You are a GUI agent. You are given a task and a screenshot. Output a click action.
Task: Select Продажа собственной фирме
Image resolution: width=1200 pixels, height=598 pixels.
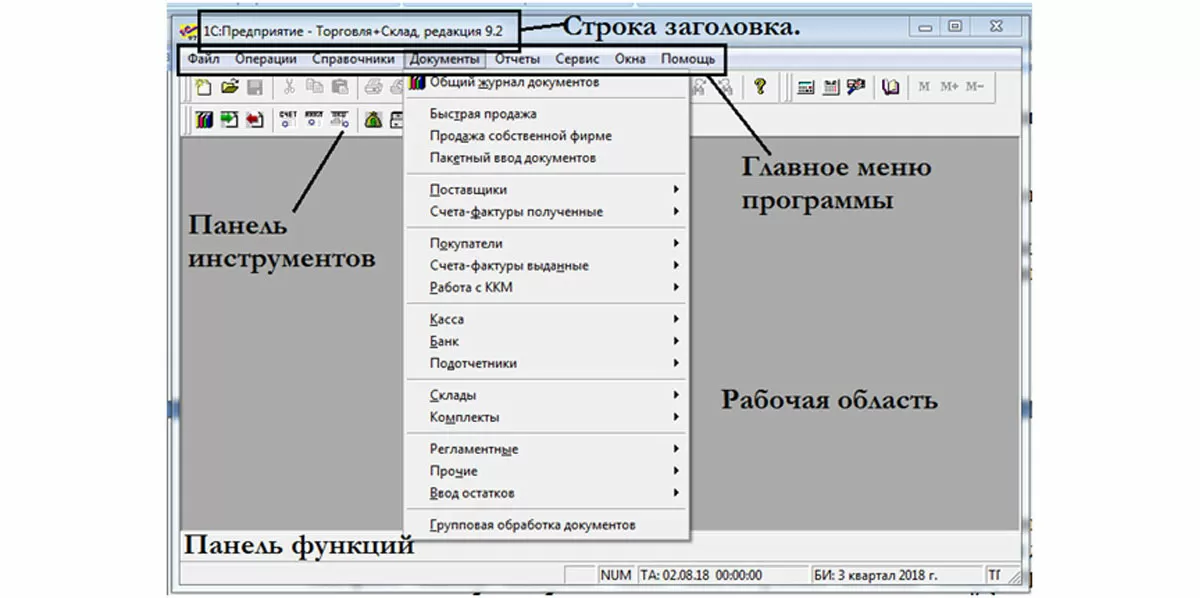tap(547, 136)
